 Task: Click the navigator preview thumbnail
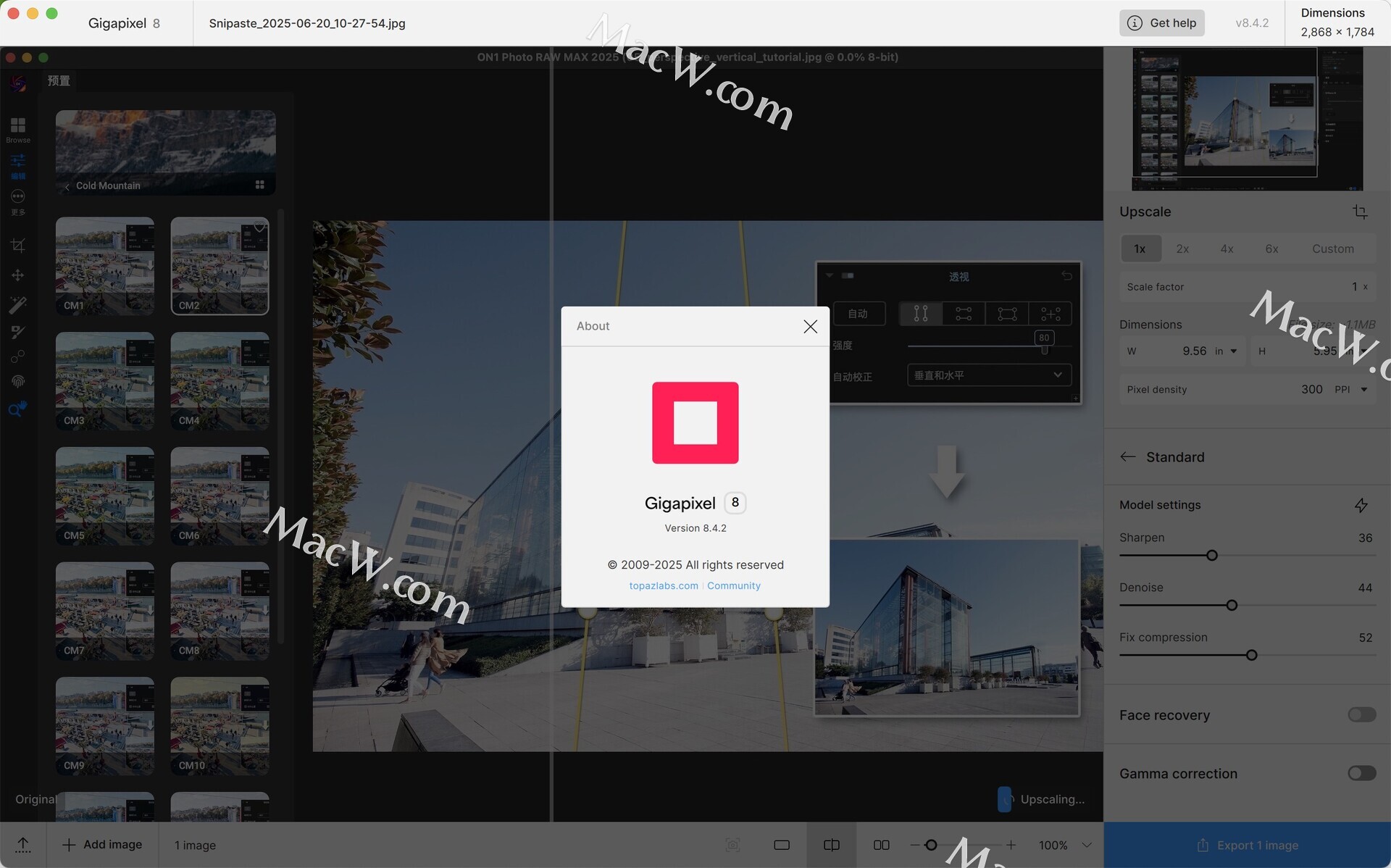[x=1248, y=119]
